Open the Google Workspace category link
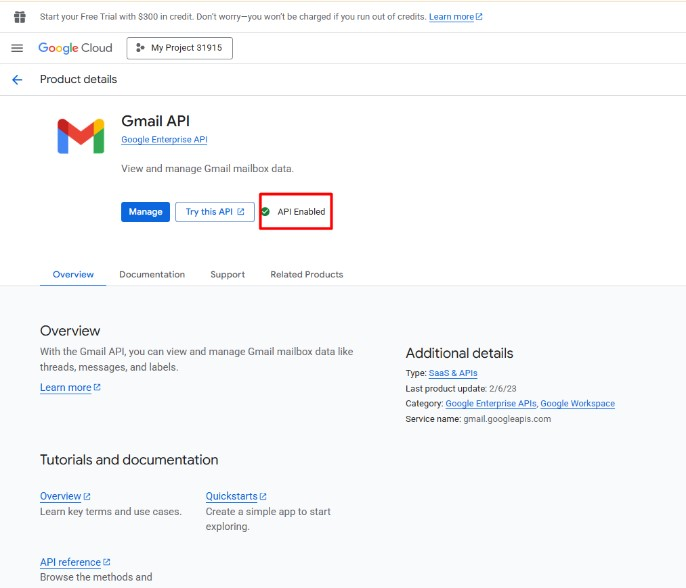 coord(577,403)
